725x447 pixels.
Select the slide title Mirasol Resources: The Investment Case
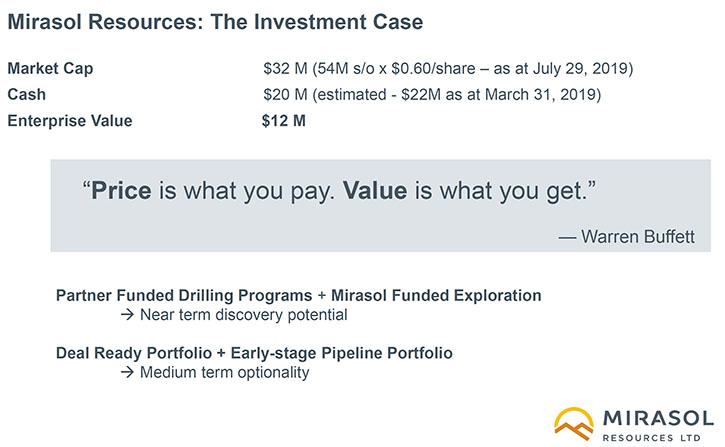215,22
